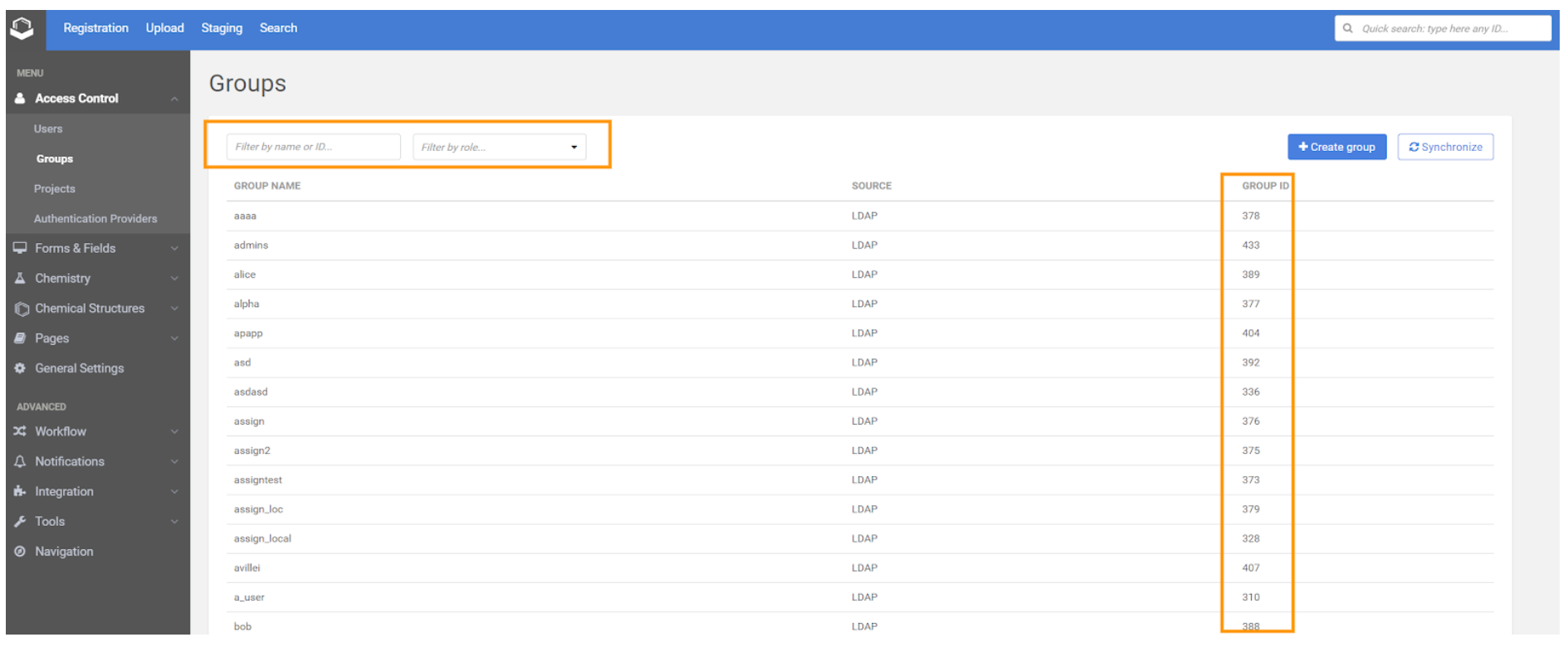Select Users under Access Control
Screen dimensions: 1568x647
(48, 129)
